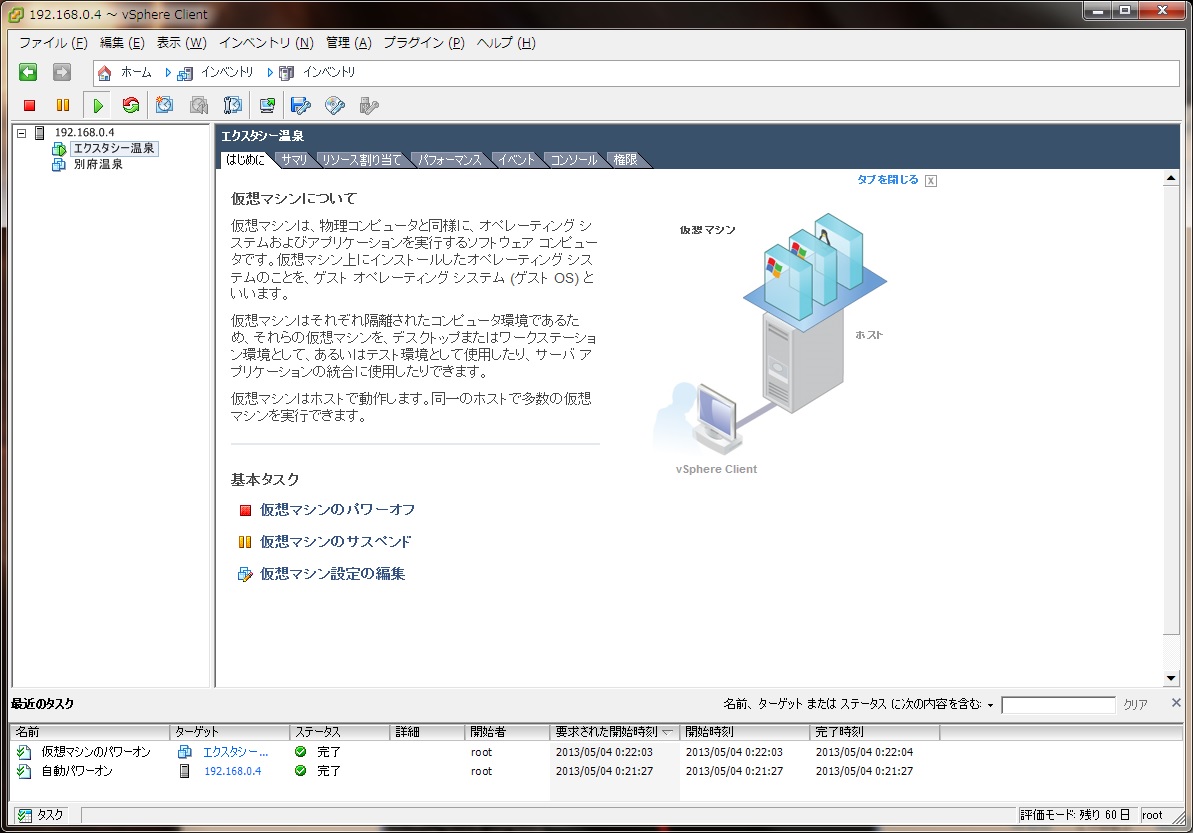Switch to the パフォーマンス tab
Screen dimensions: 1193x833
tap(450, 160)
